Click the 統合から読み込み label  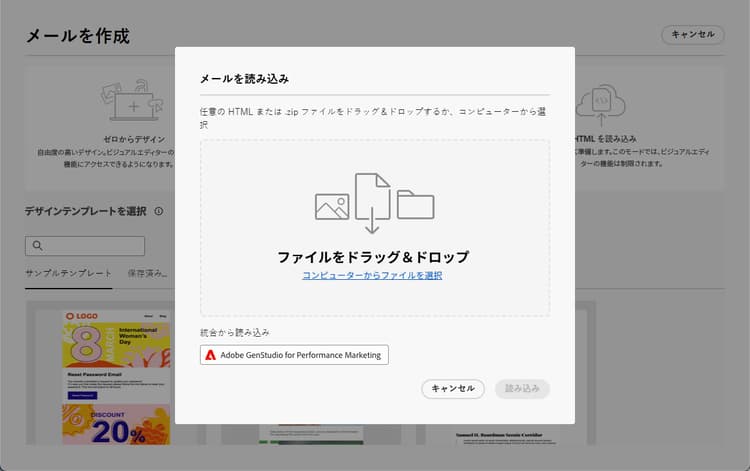tap(235, 332)
